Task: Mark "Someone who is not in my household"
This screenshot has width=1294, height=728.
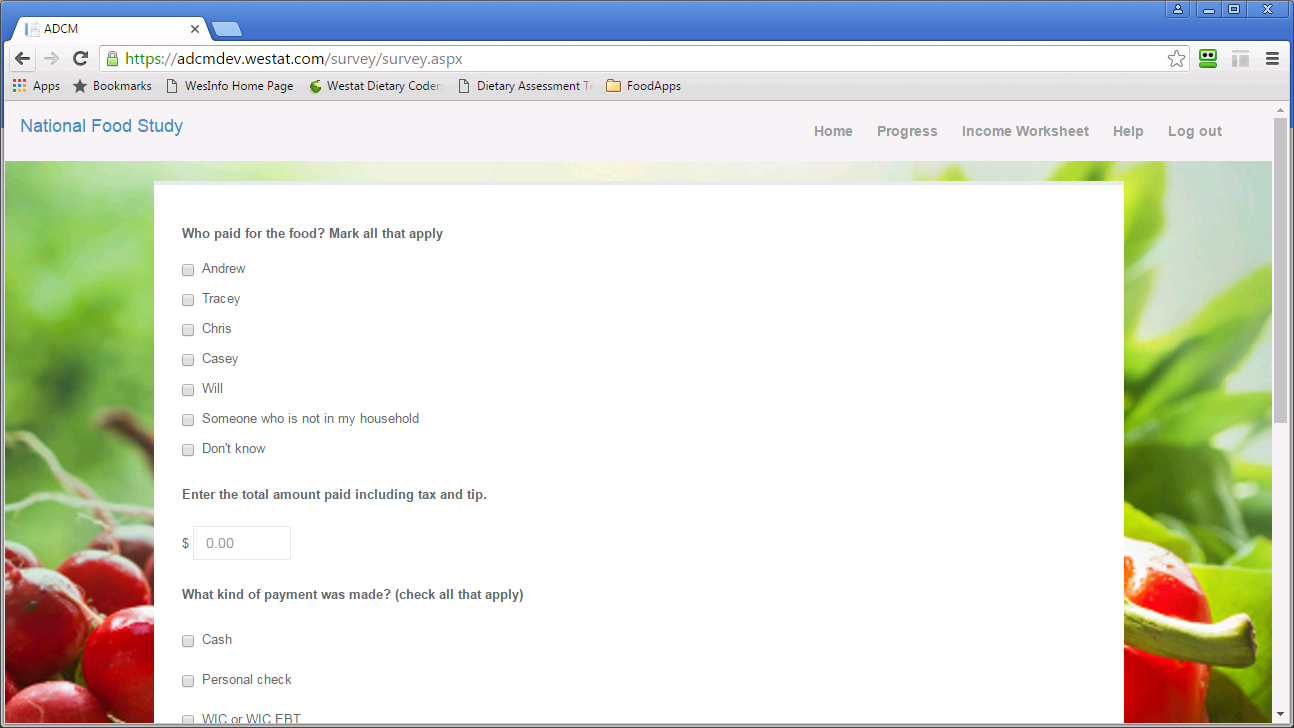Action: coord(188,420)
